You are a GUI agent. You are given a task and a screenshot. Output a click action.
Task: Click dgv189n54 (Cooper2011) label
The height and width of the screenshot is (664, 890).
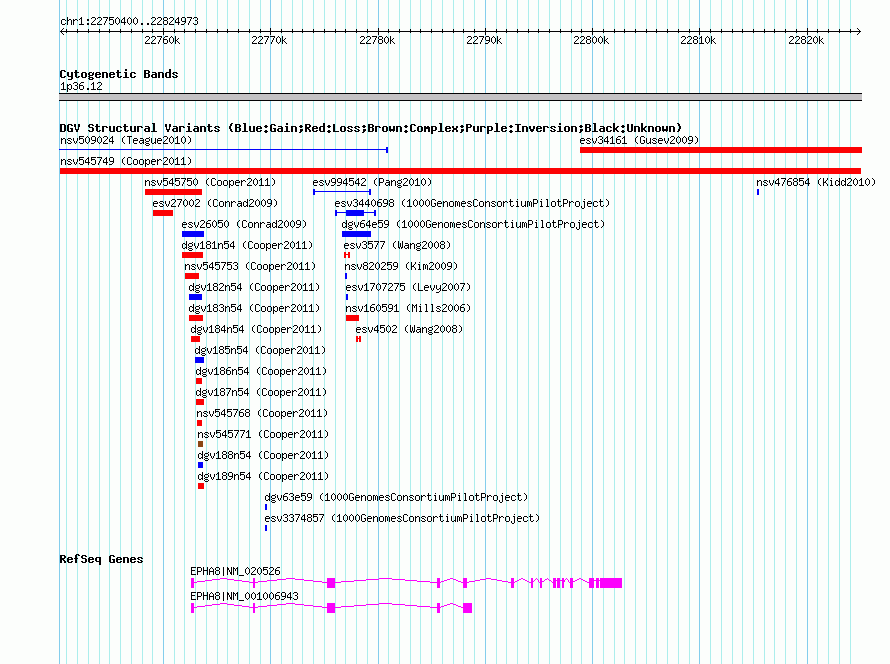(263, 476)
